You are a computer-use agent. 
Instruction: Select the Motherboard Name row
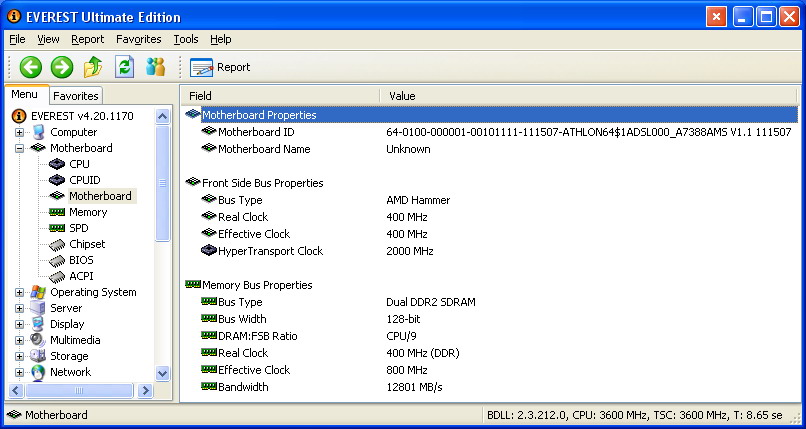pos(491,150)
